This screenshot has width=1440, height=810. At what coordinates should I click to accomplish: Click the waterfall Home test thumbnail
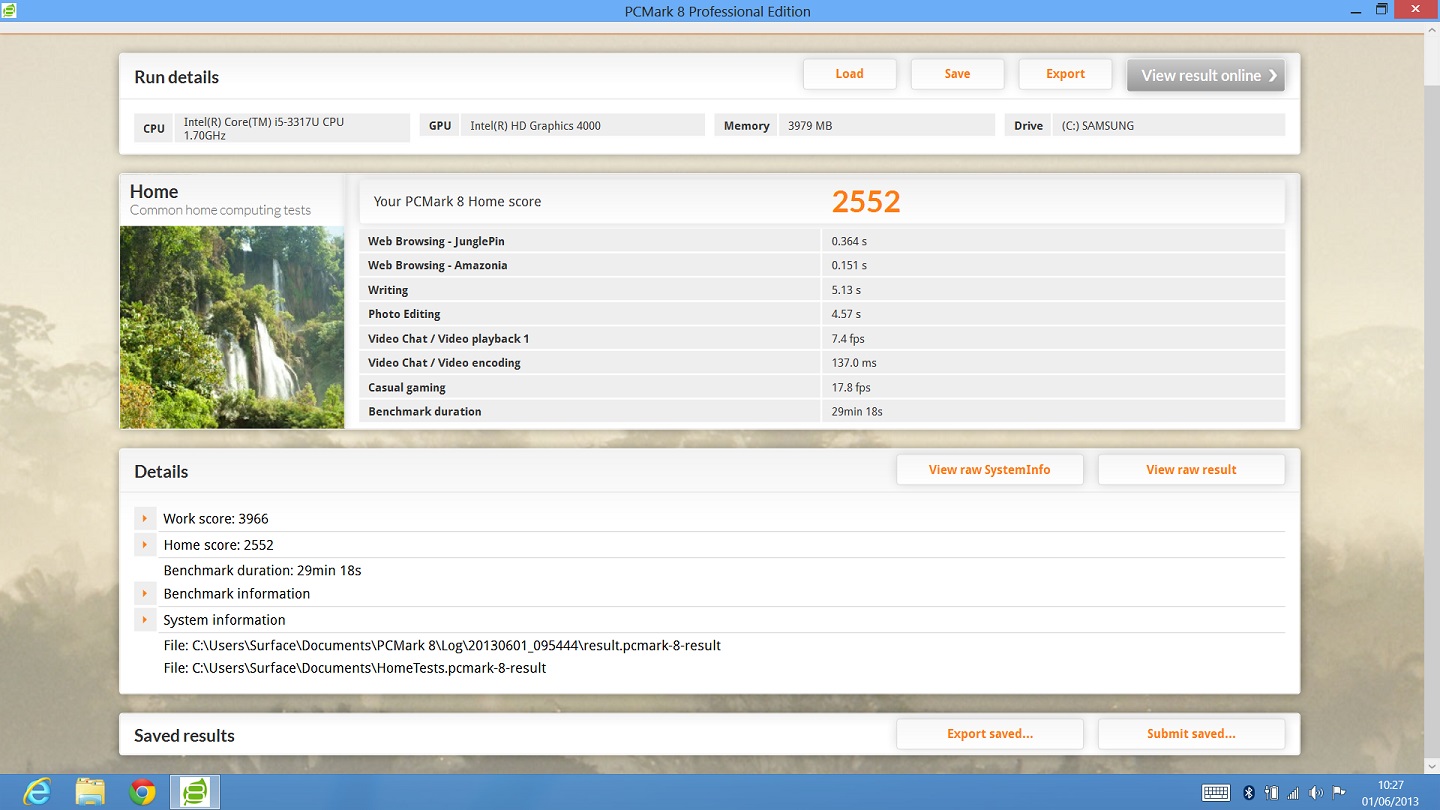232,327
